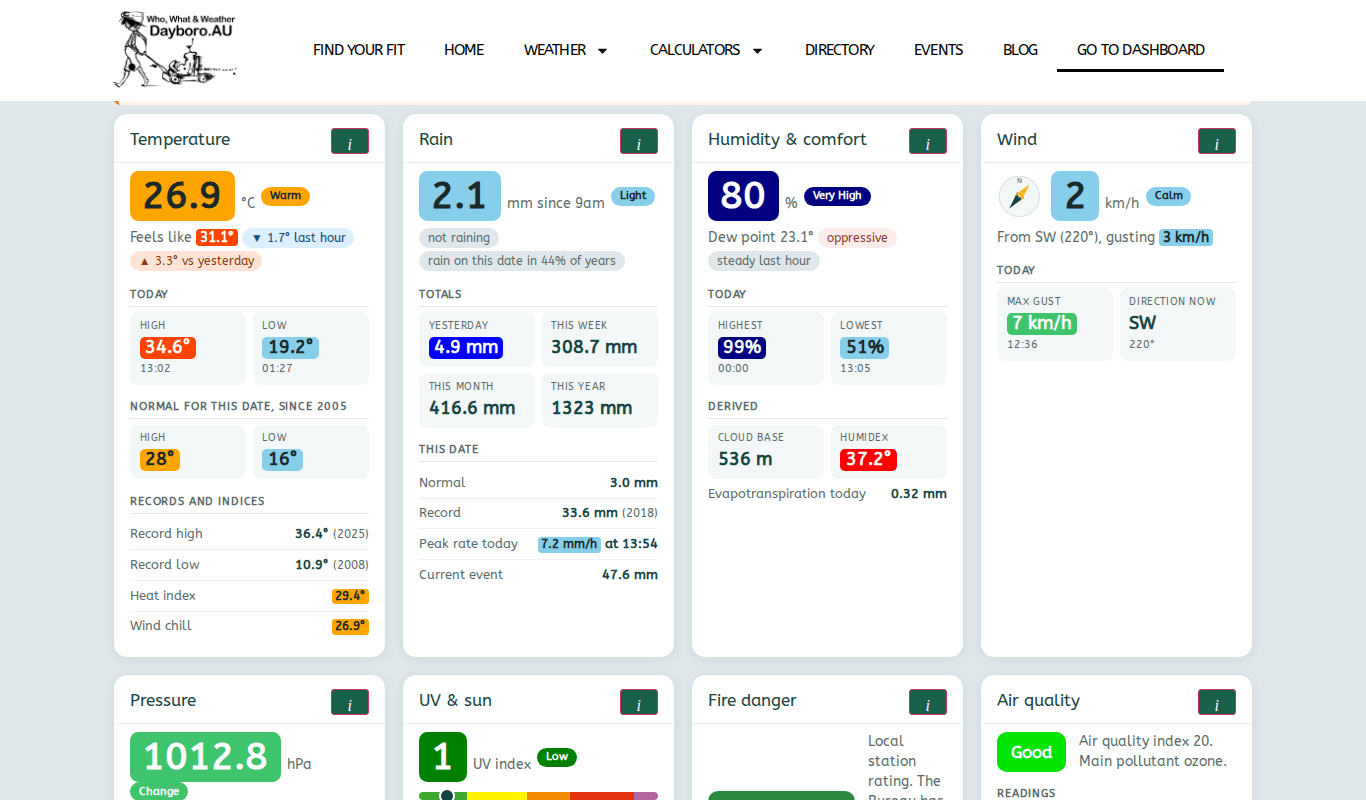Click the 2 km/h wind speed
This screenshot has width=1366, height=800.
tap(1075, 196)
